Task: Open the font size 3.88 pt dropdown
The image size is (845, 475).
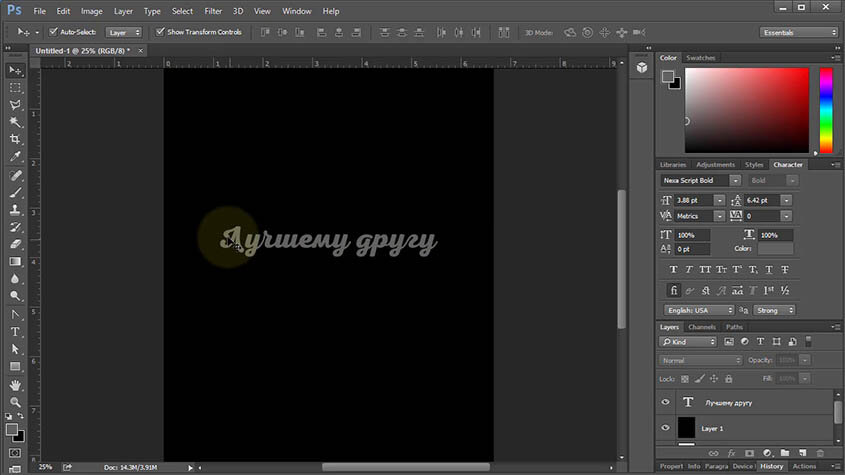Action: [719, 201]
